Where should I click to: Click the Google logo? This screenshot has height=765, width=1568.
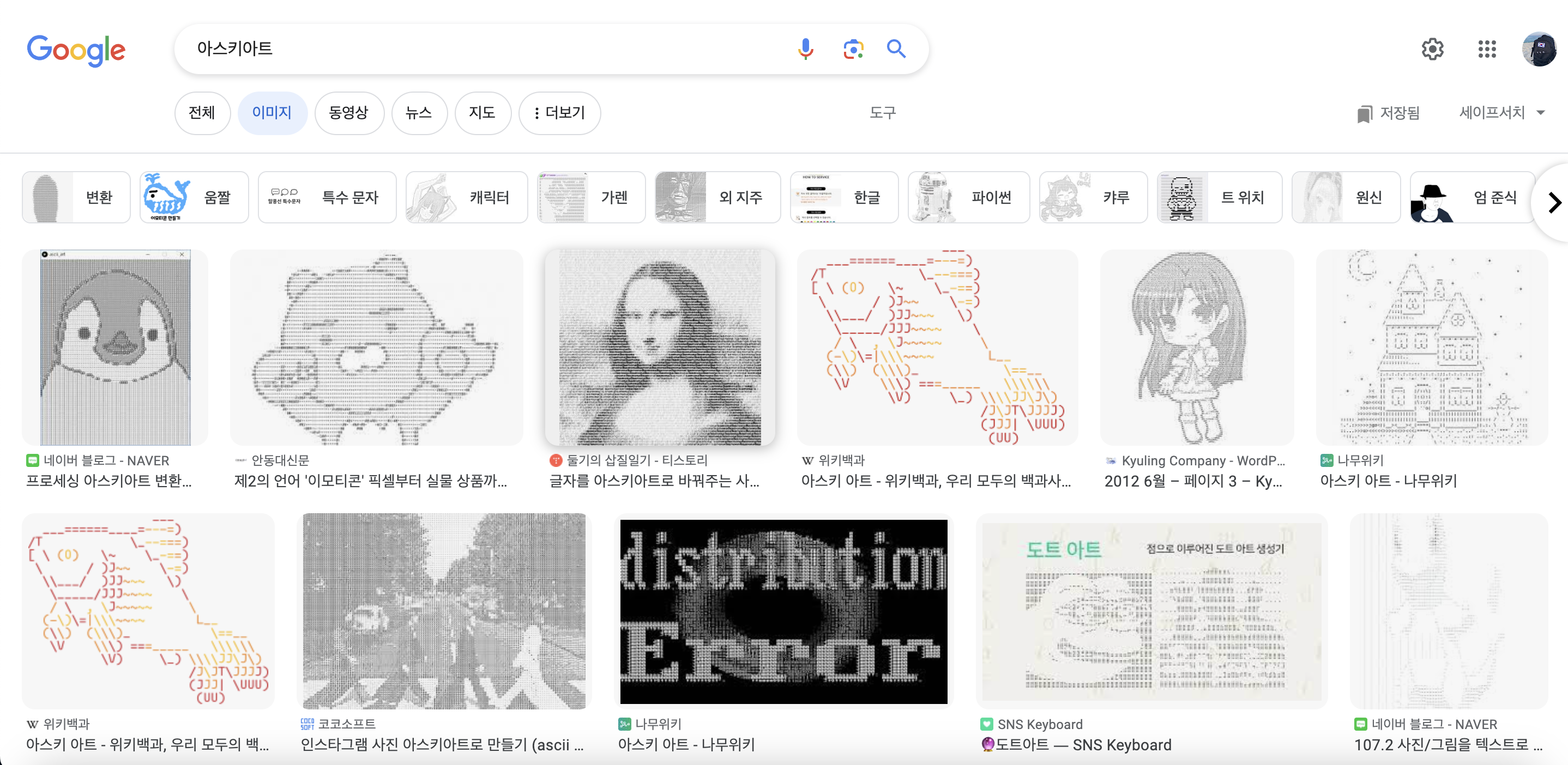76,50
